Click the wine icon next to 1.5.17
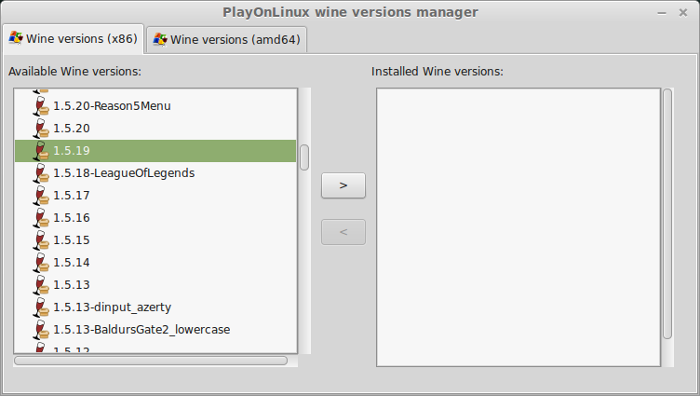Image resolution: width=700 pixels, height=396 pixels. (41, 196)
